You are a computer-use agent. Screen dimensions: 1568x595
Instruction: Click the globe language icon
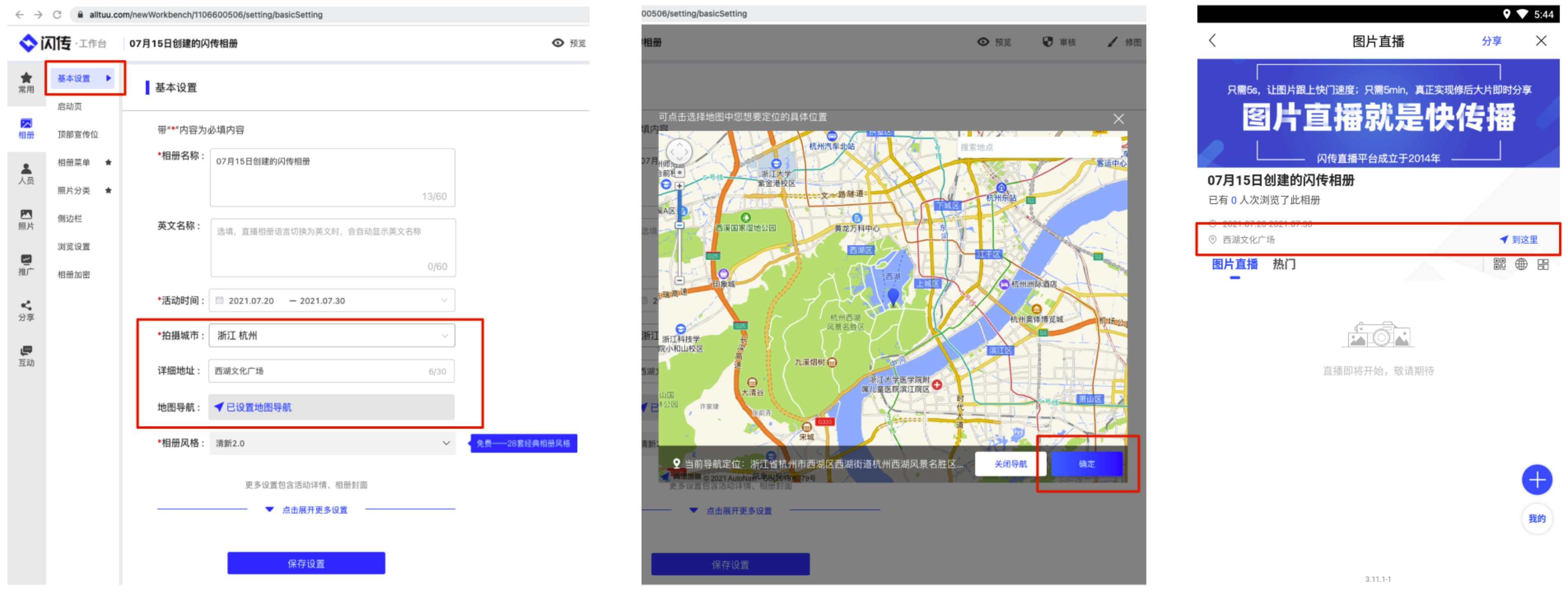coord(1521,264)
